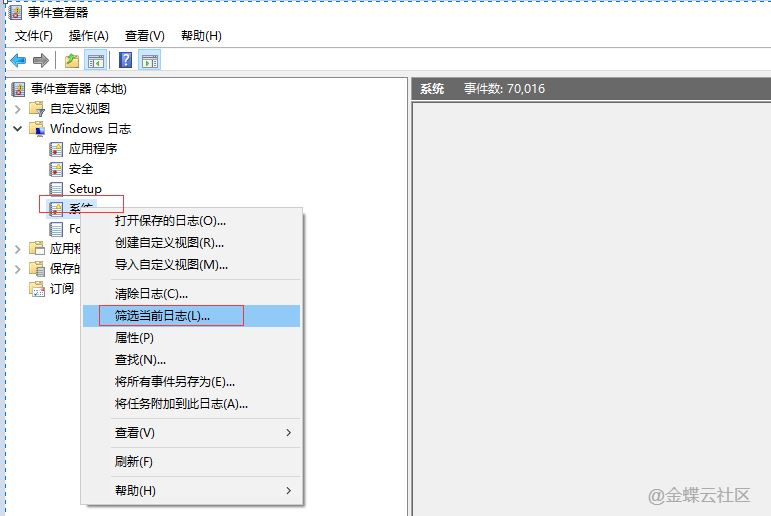Image resolution: width=771 pixels, height=516 pixels.
Task: Select the 安全 log in the tree
Action: 80,169
